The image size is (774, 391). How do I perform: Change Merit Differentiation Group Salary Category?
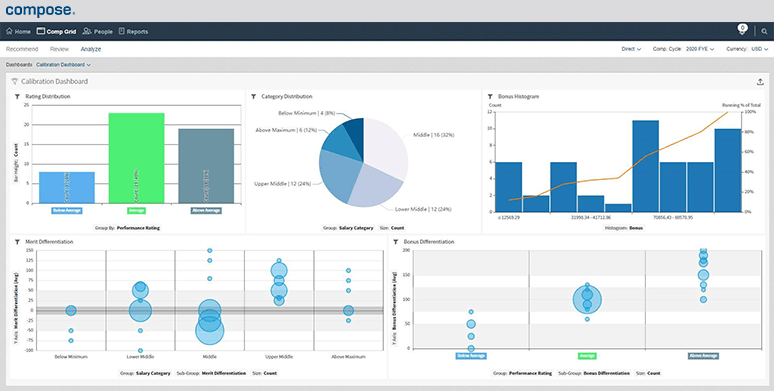click(x=146, y=373)
